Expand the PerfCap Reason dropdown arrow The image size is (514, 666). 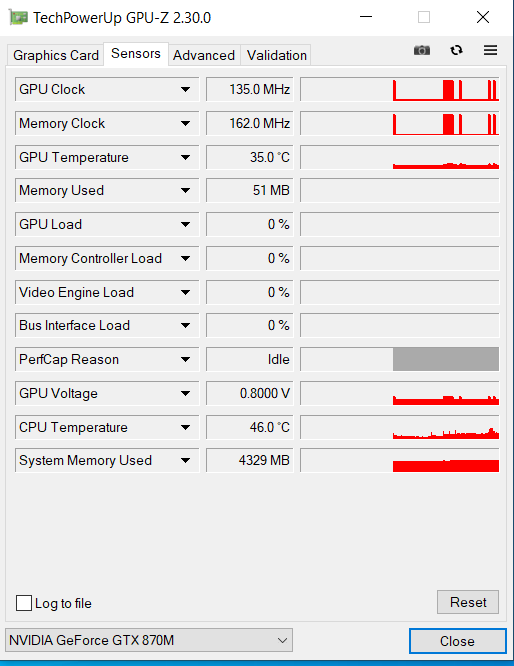coord(185,360)
